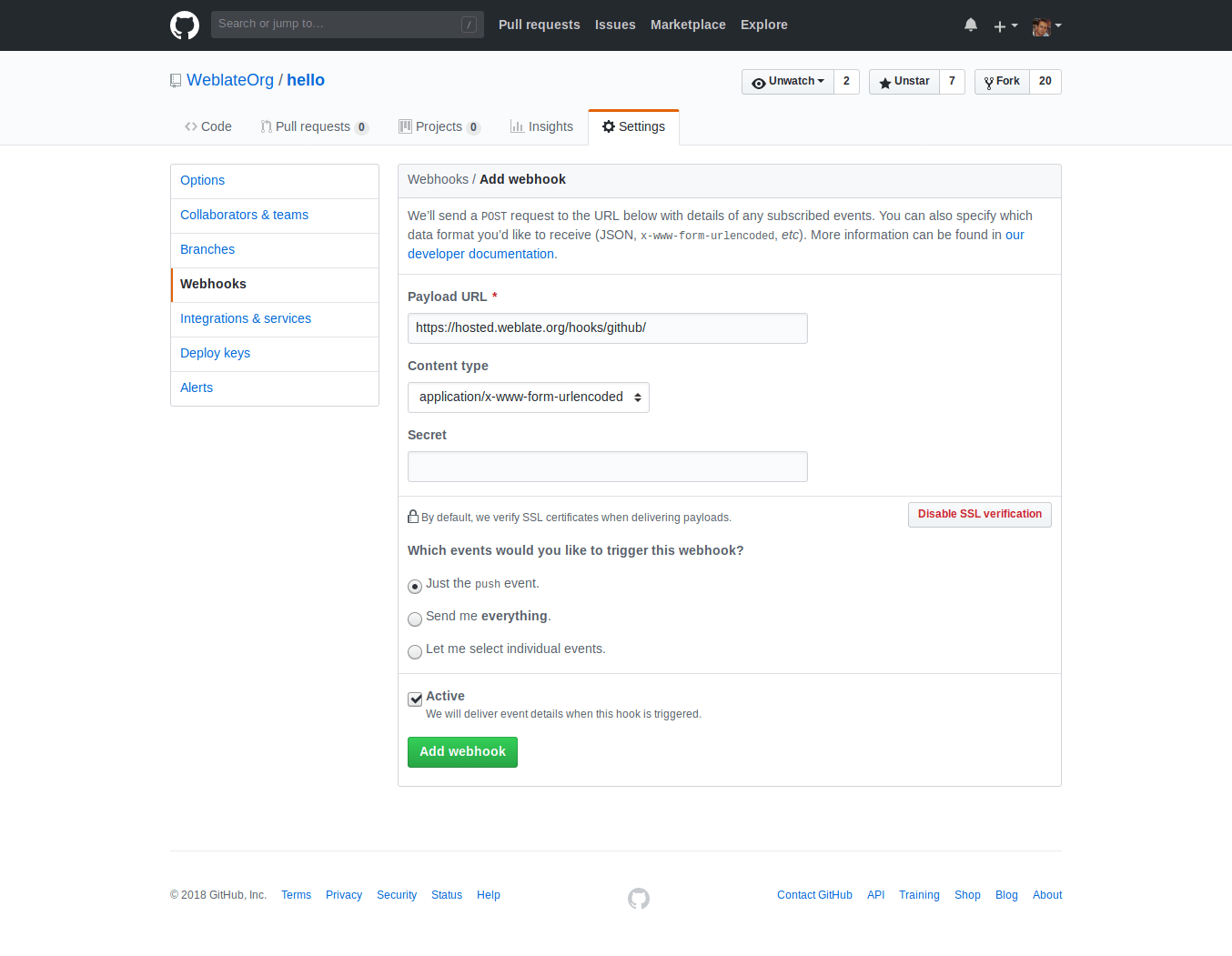
Task: Click the gear icon on the Settings tab
Action: point(609,126)
